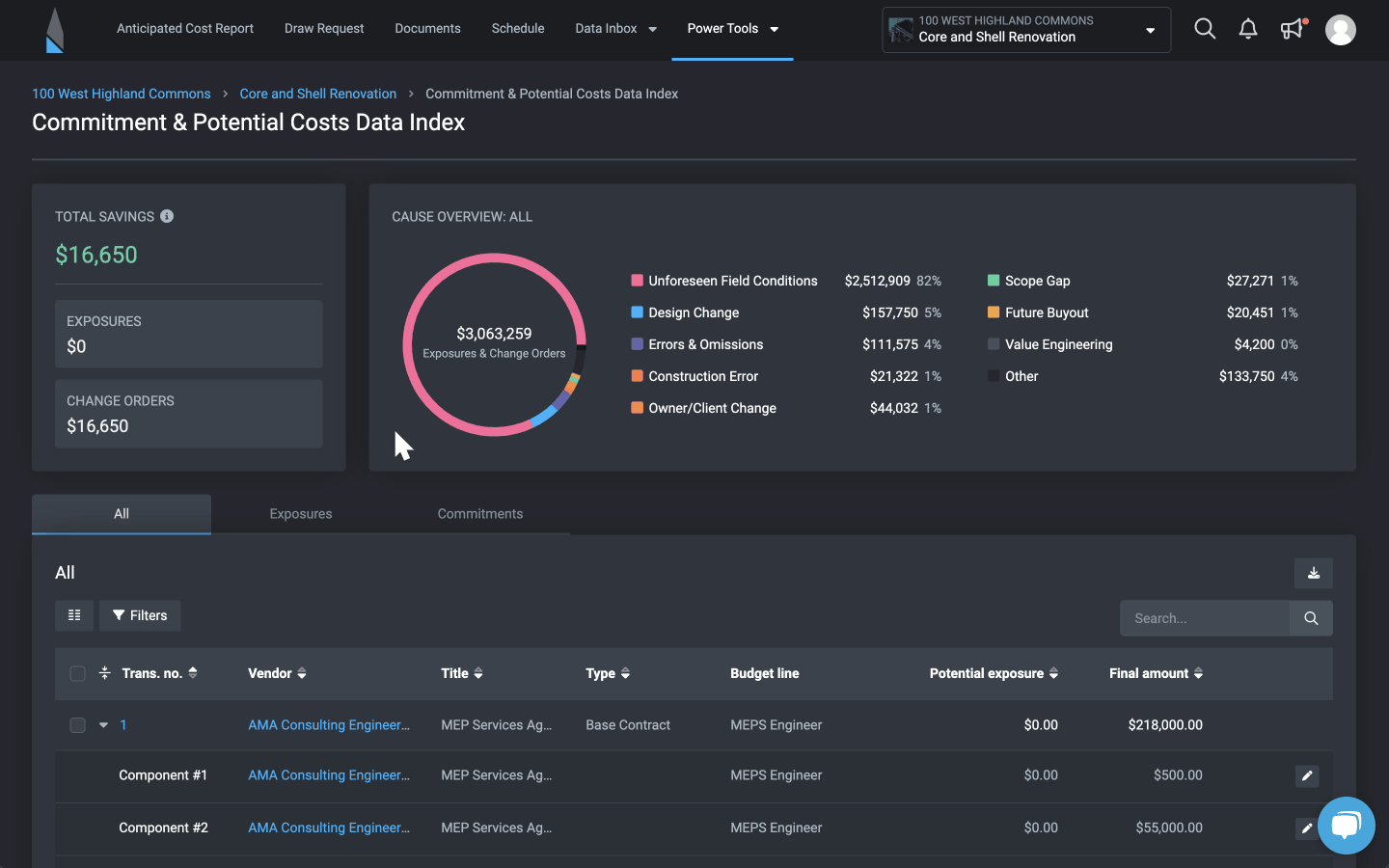This screenshot has width=1389, height=868.
Task: Open the Power Tools dropdown
Action: coord(732,29)
